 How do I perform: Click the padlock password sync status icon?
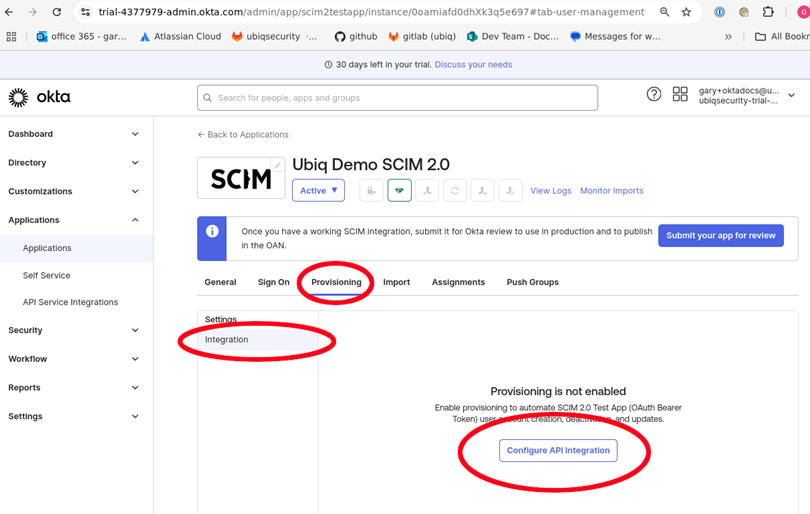tap(371, 191)
